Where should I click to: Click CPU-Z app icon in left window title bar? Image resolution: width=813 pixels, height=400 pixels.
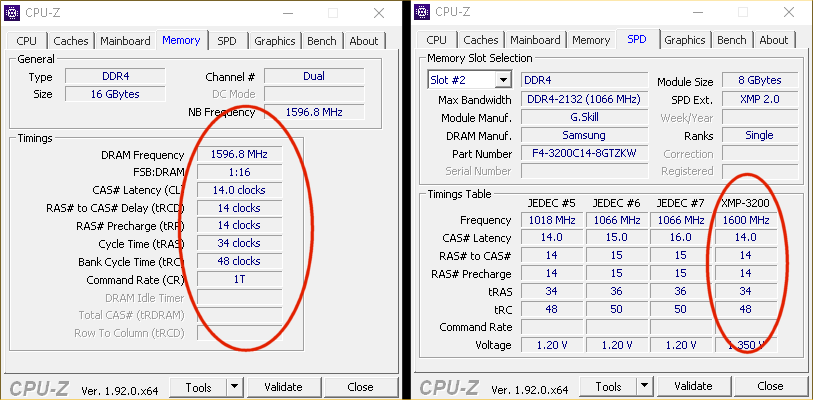12,12
